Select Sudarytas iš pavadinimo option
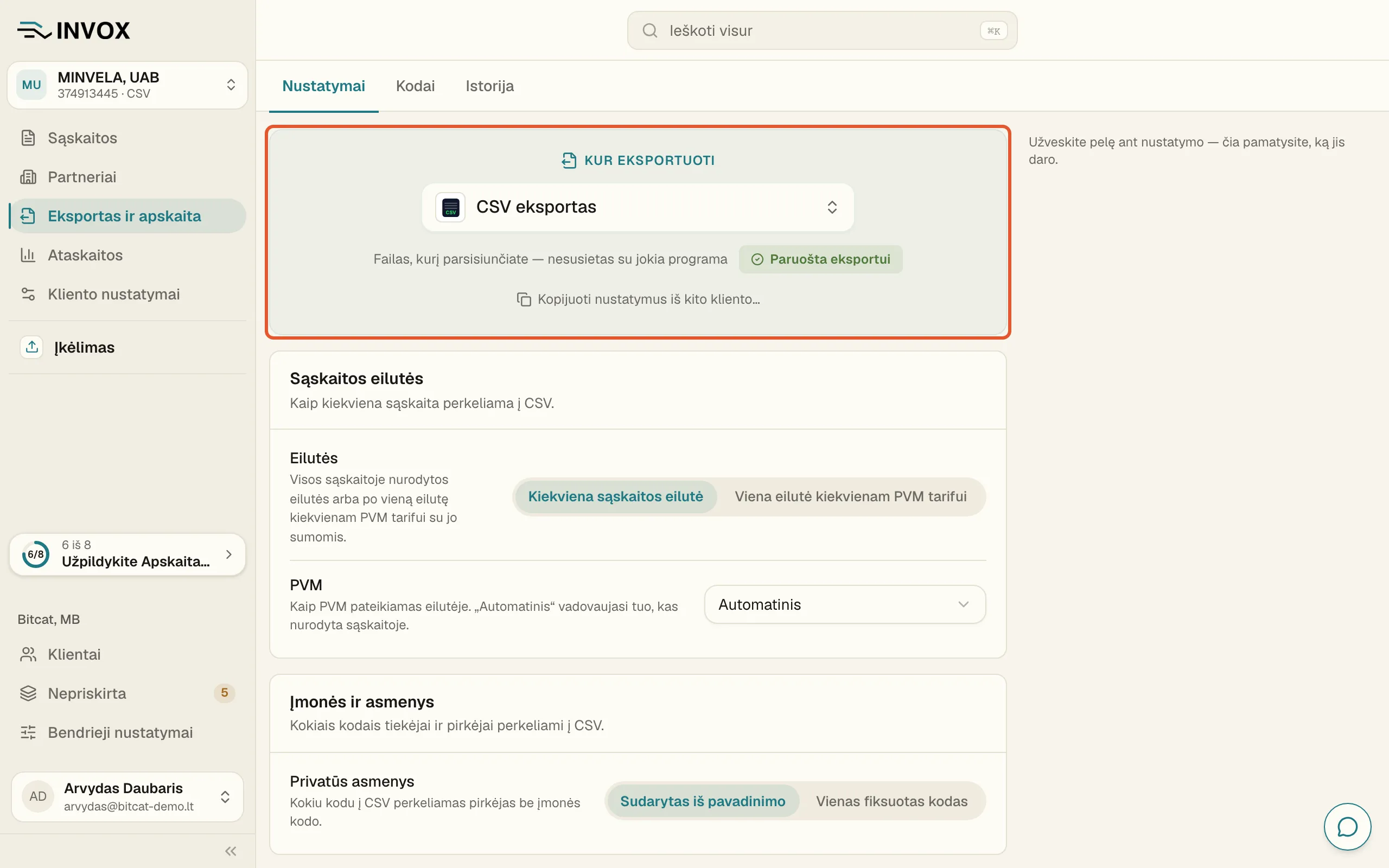 pos(703,801)
